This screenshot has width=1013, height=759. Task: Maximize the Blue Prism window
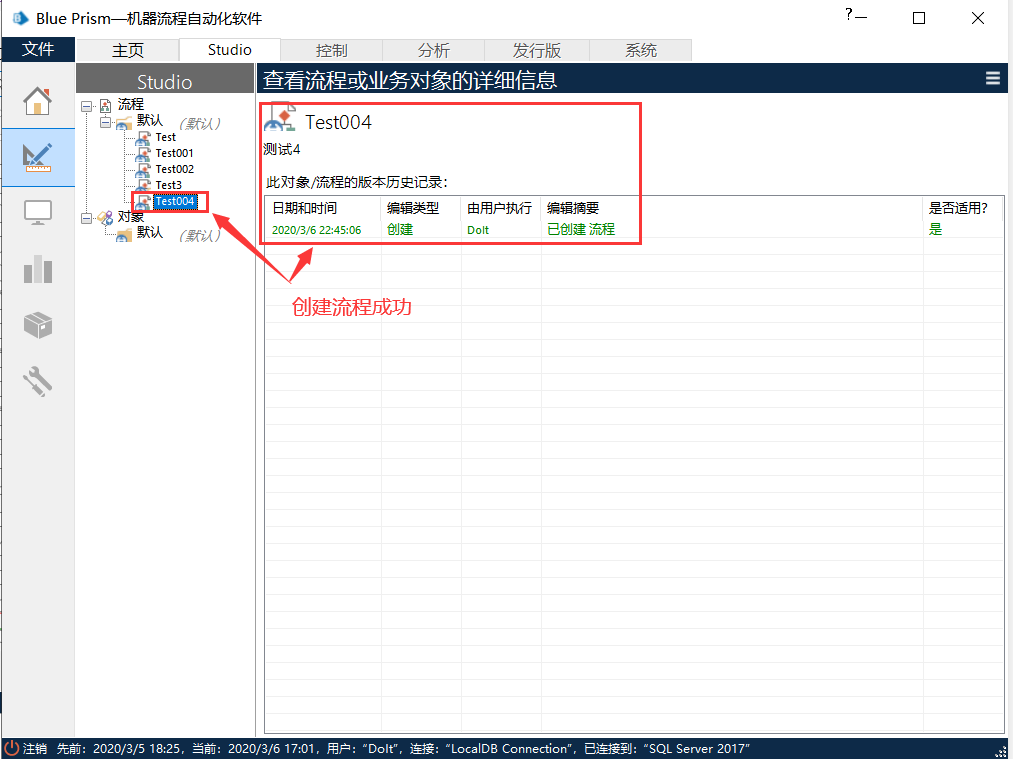click(x=919, y=18)
